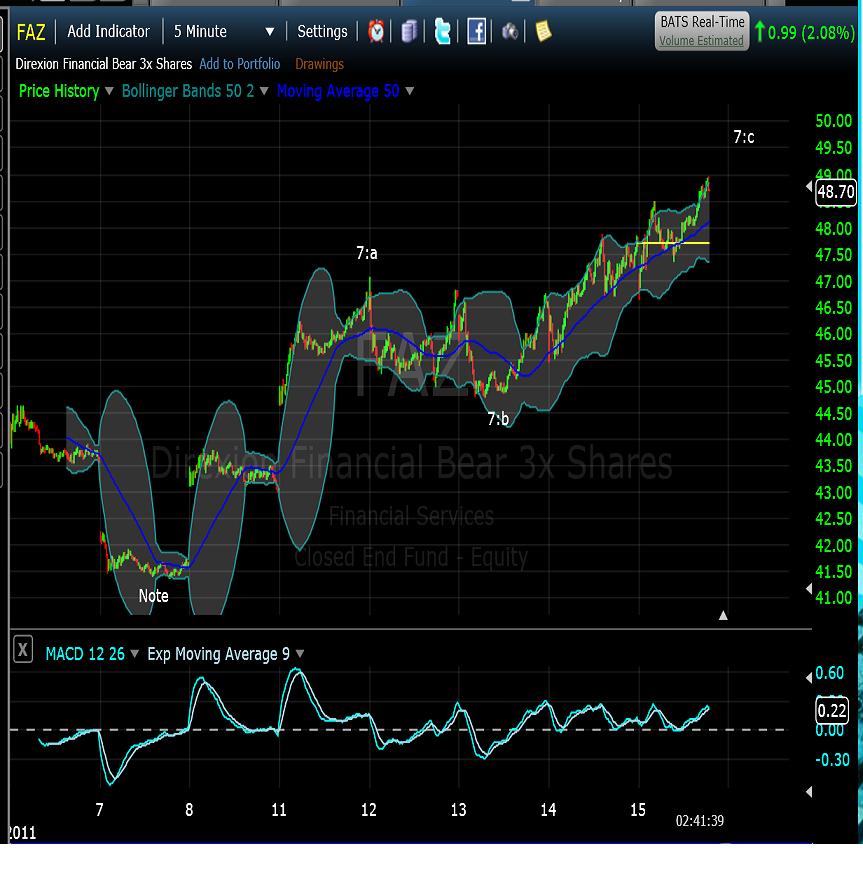Open the Drawings link
This screenshot has width=863, height=877.
(319, 64)
